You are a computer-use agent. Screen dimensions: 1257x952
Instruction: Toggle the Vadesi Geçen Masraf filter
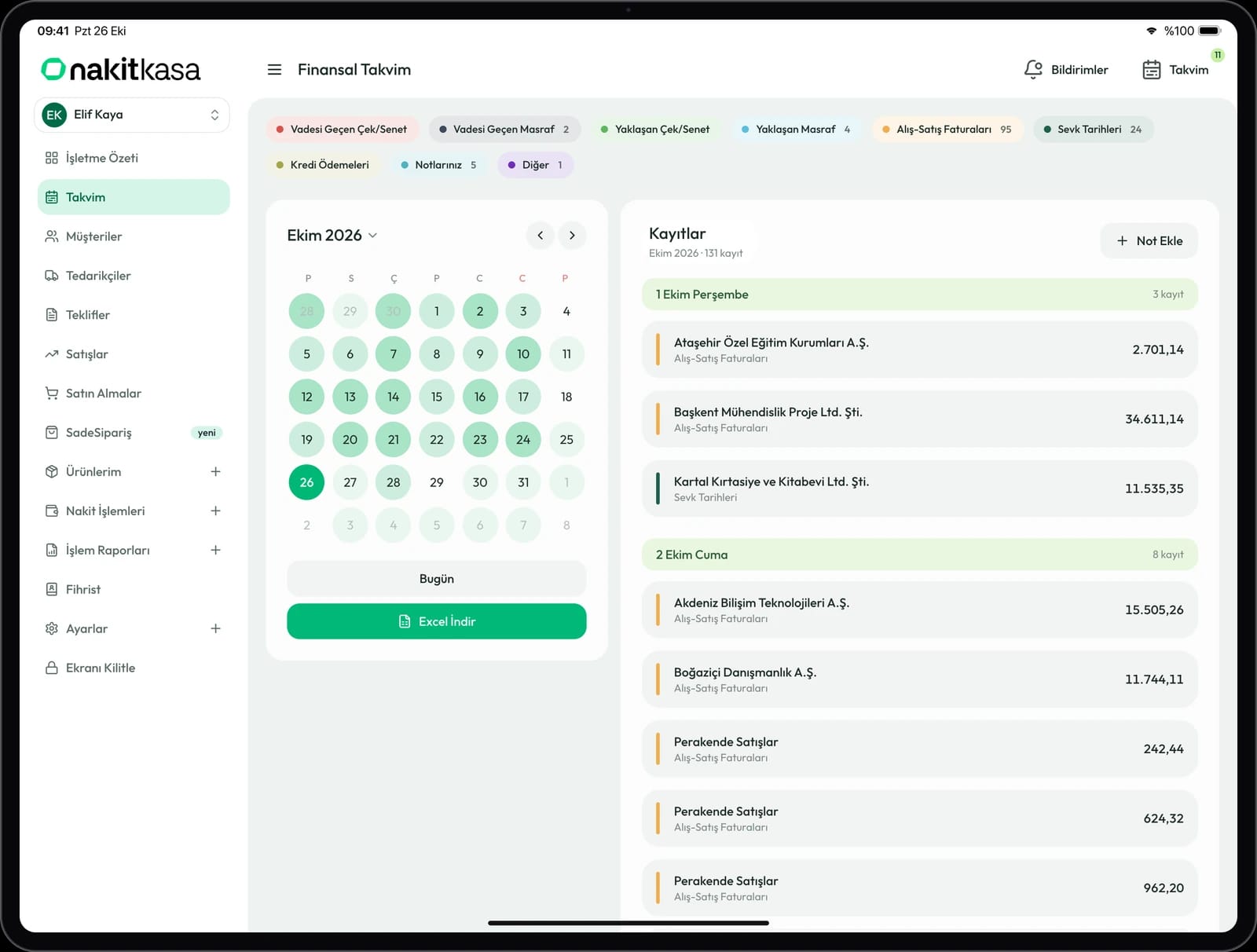point(504,130)
